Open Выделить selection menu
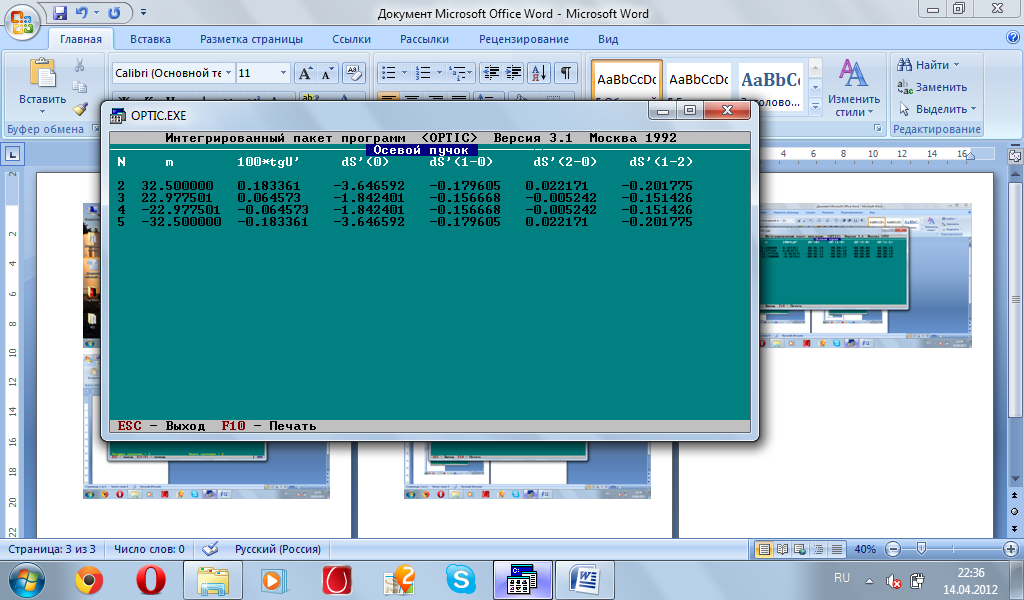The image size is (1024, 600). [x=937, y=109]
